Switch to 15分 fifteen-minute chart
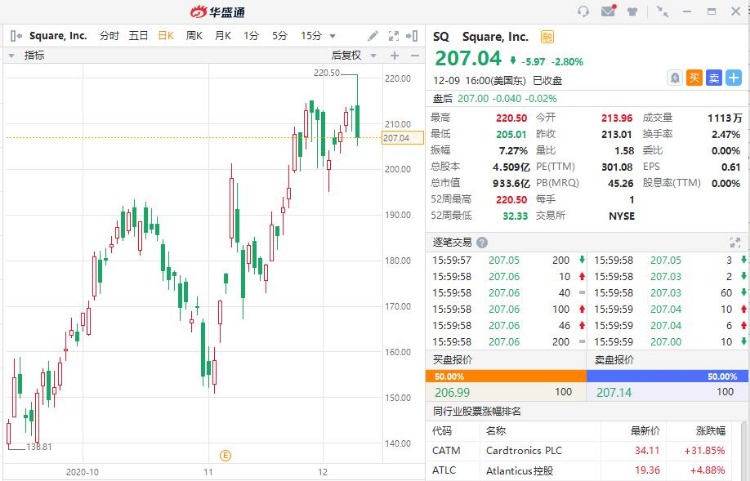The image size is (750, 481). 311,36
